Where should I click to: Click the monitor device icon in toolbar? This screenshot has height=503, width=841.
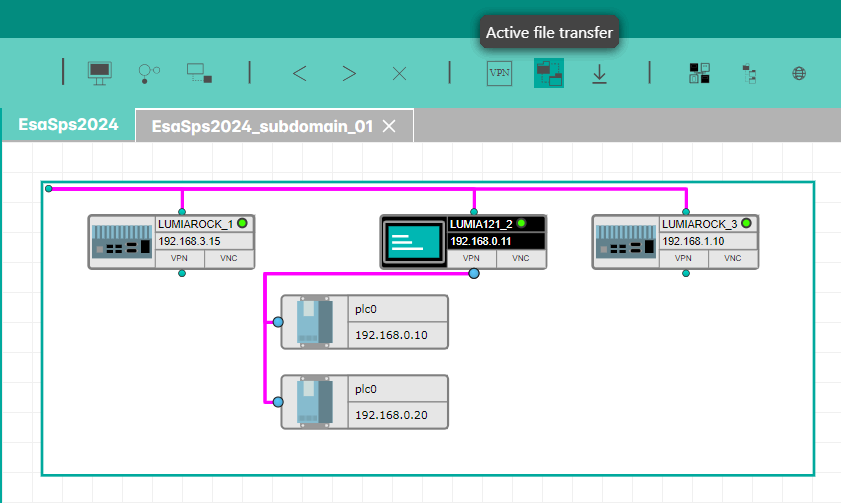click(100, 72)
